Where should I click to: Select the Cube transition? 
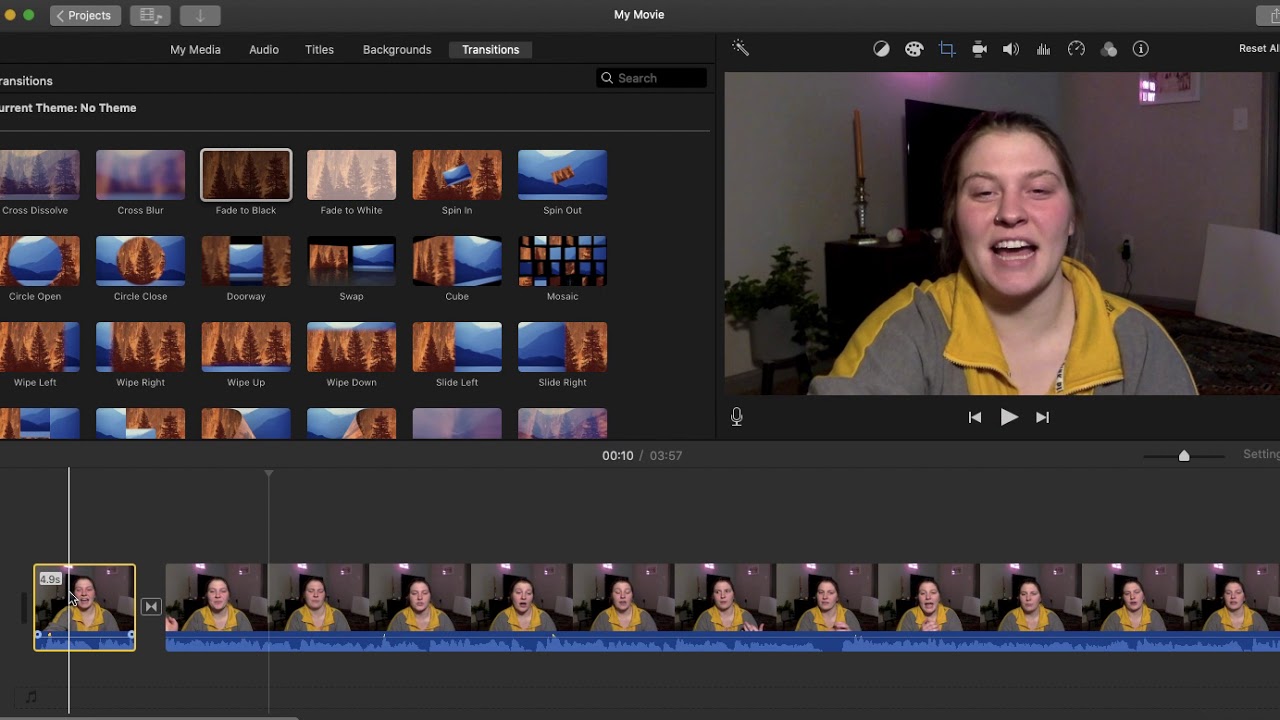tap(457, 261)
